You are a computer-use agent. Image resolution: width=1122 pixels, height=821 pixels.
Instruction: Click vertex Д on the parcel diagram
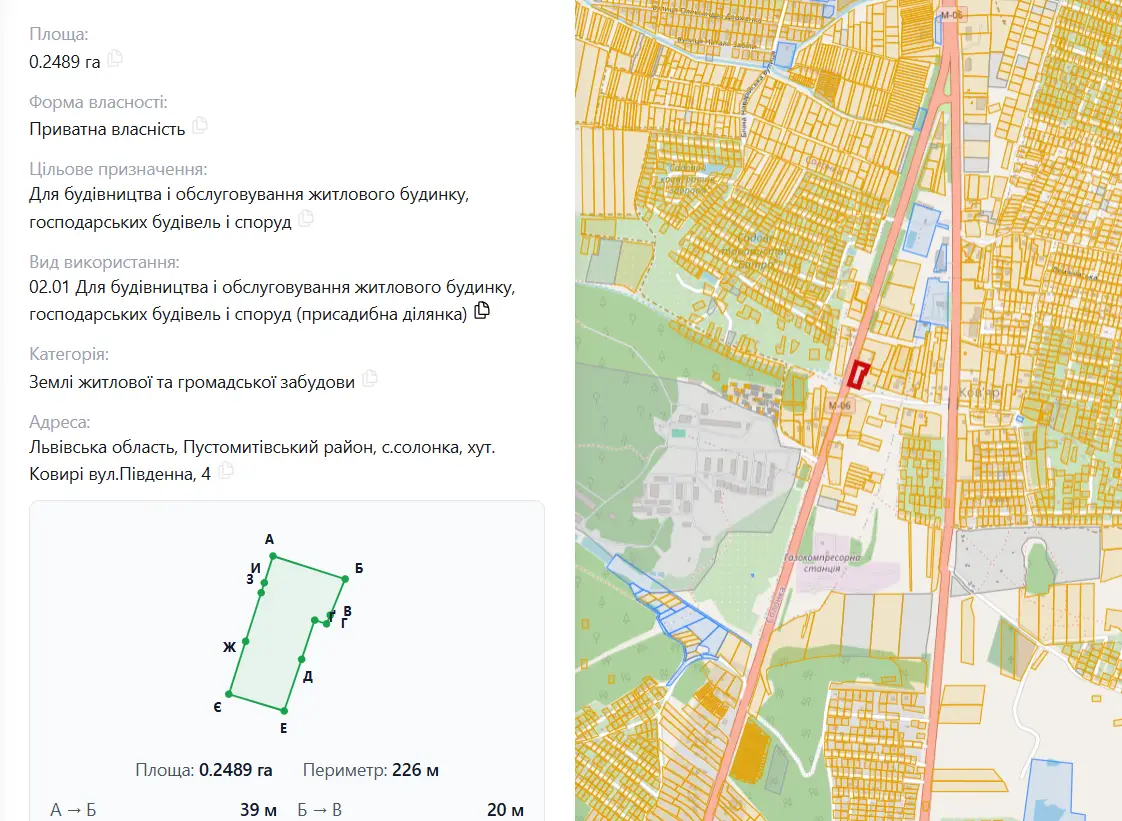click(301, 659)
